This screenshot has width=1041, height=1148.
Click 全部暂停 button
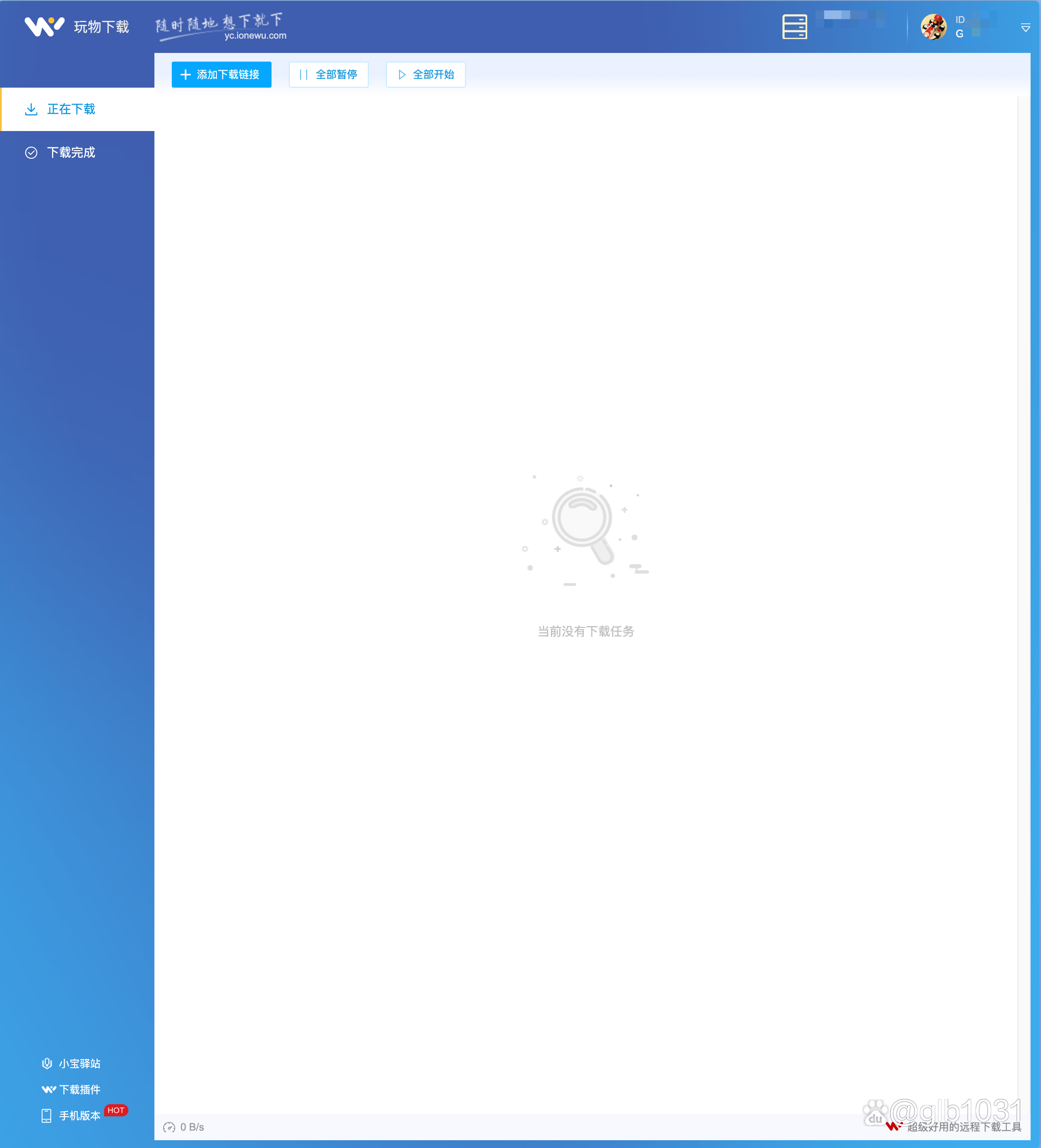pos(328,75)
